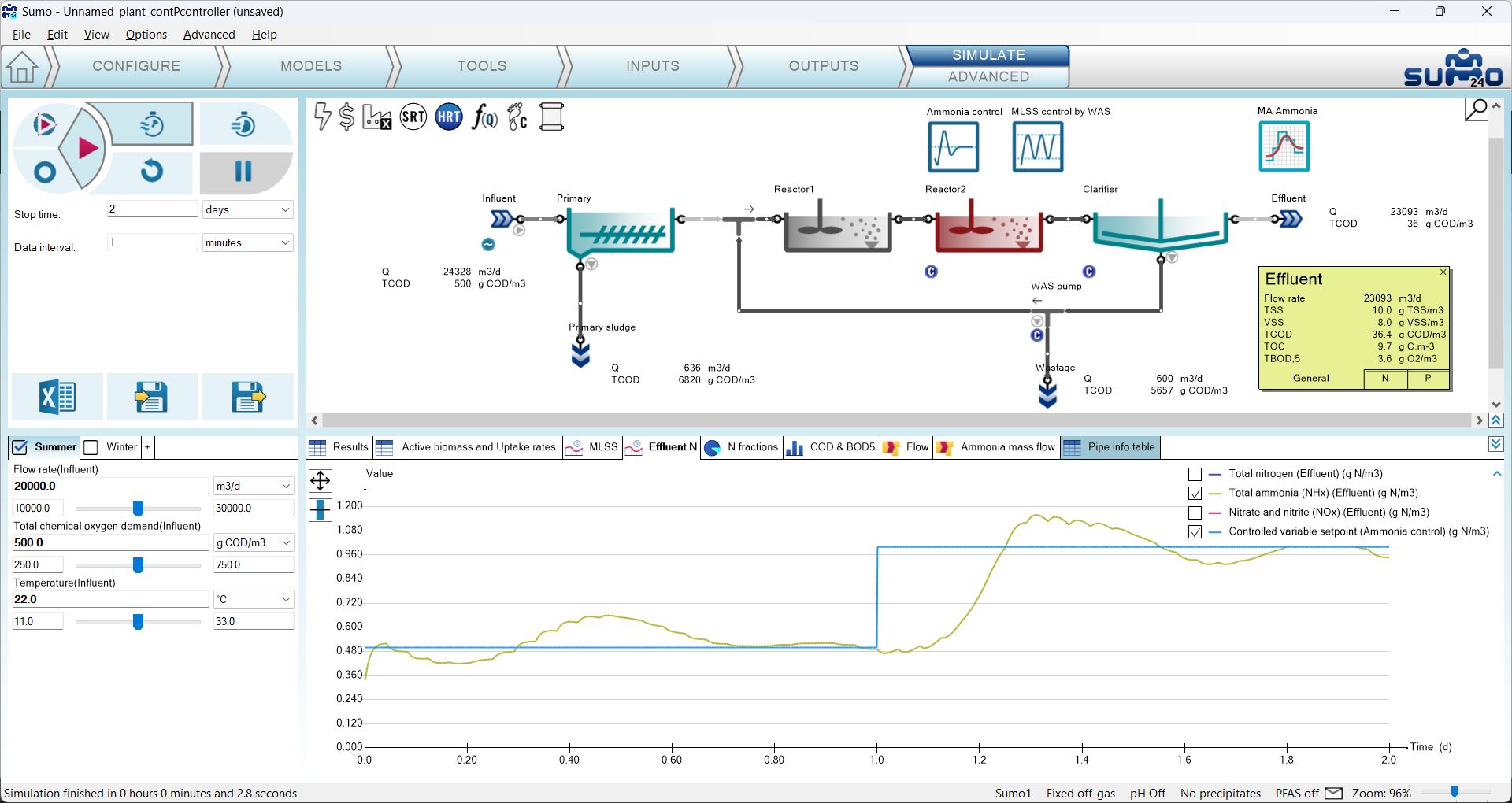This screenshot has height=803, width=1512.
Task: Click the total COD slider handle
Action: [x=138, y=565]
